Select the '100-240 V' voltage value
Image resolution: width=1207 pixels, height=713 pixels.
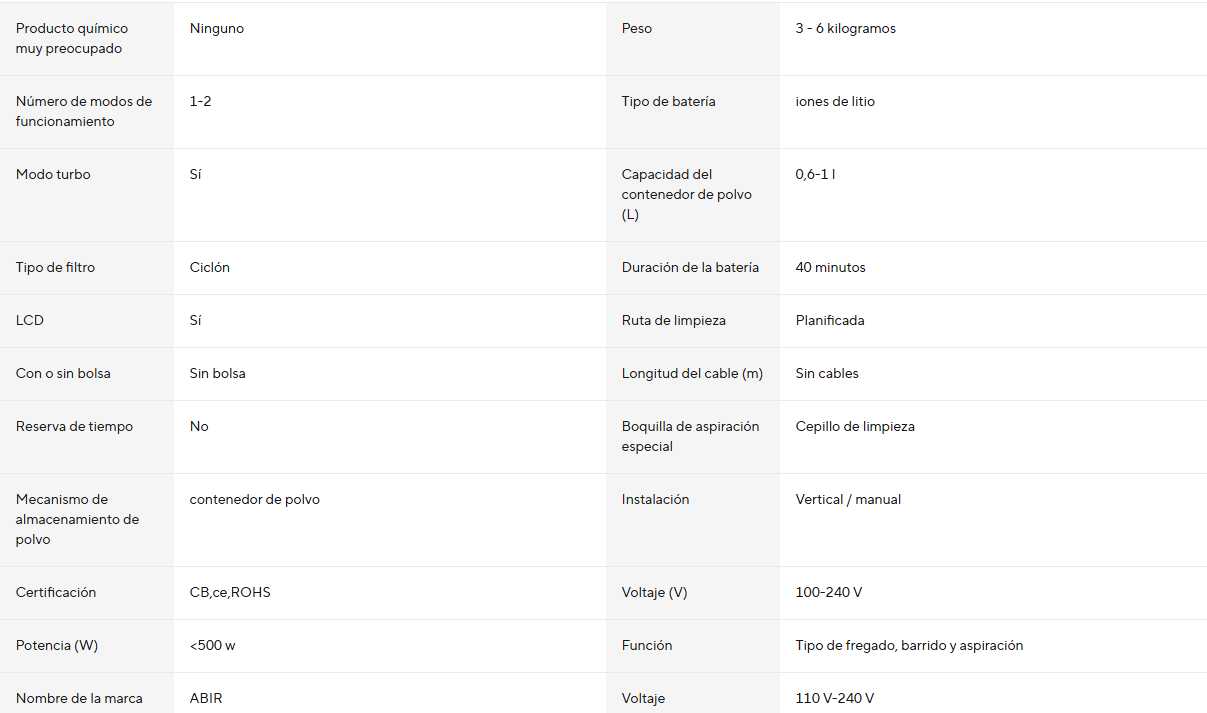pos(829,592)
